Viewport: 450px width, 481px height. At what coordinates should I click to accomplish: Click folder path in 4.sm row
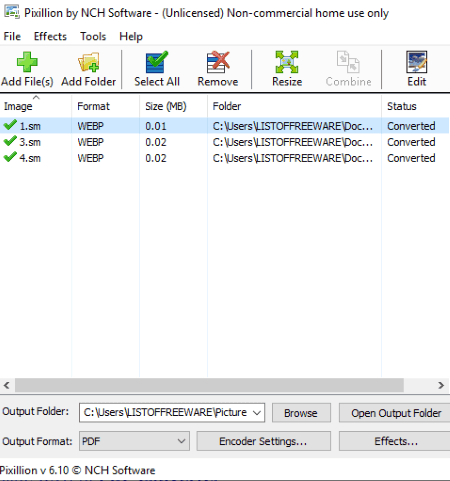293,158
